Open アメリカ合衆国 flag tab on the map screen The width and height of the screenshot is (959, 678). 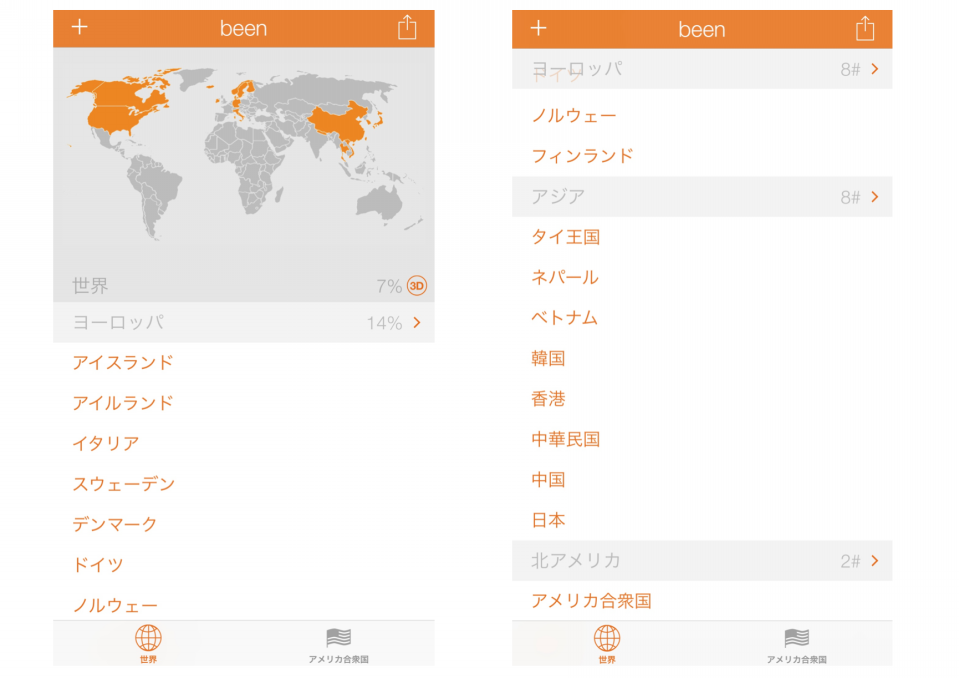tap(338, 645)
